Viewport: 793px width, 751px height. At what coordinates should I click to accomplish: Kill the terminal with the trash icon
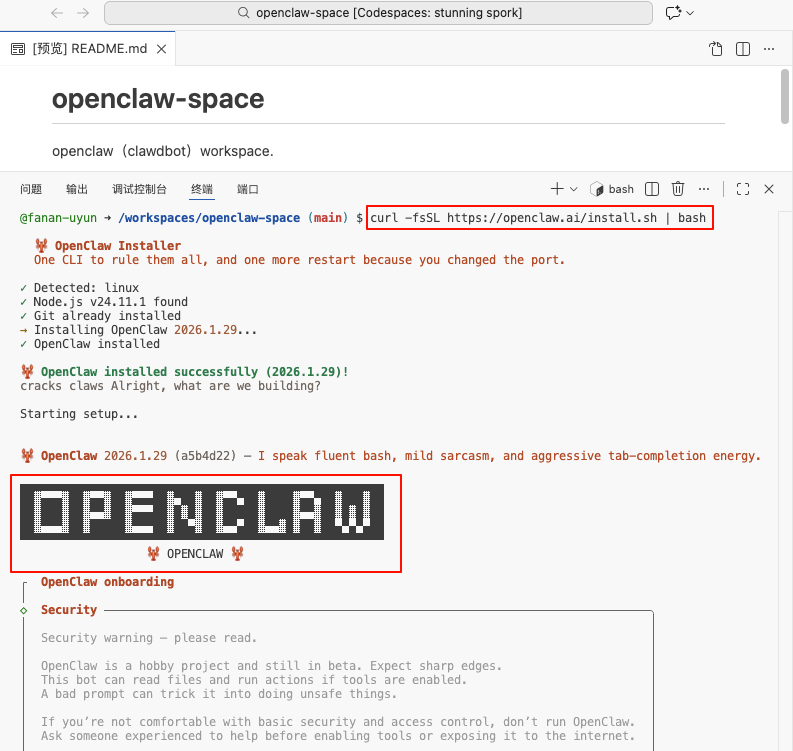click(x=678, y=189)
